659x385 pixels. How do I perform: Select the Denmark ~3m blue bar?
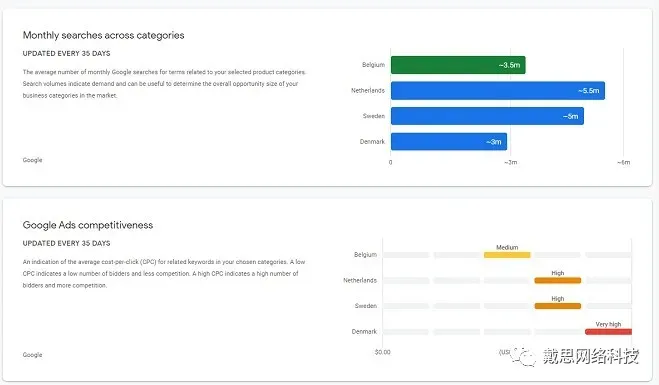449,142
